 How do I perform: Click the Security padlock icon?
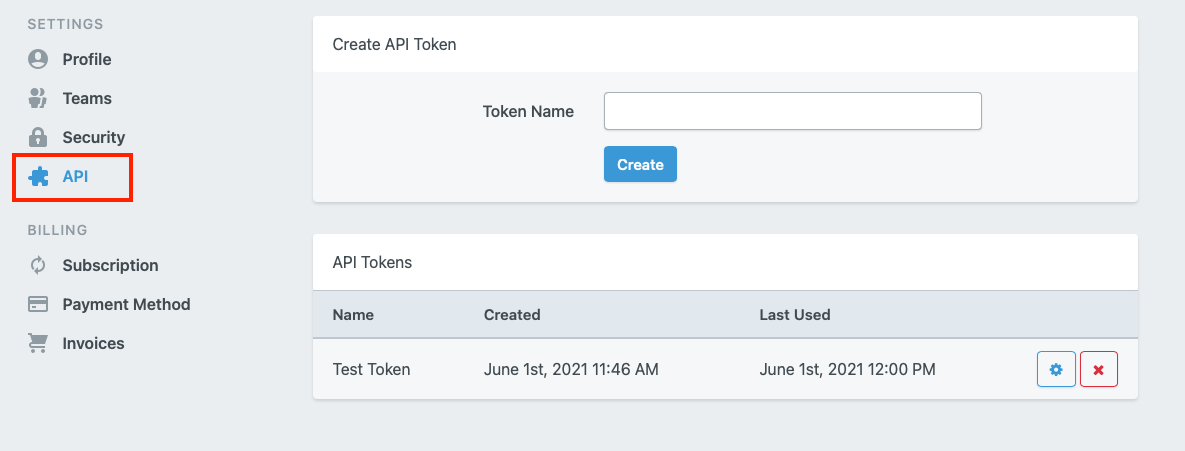pyautogui.click(x=38, y=137)
